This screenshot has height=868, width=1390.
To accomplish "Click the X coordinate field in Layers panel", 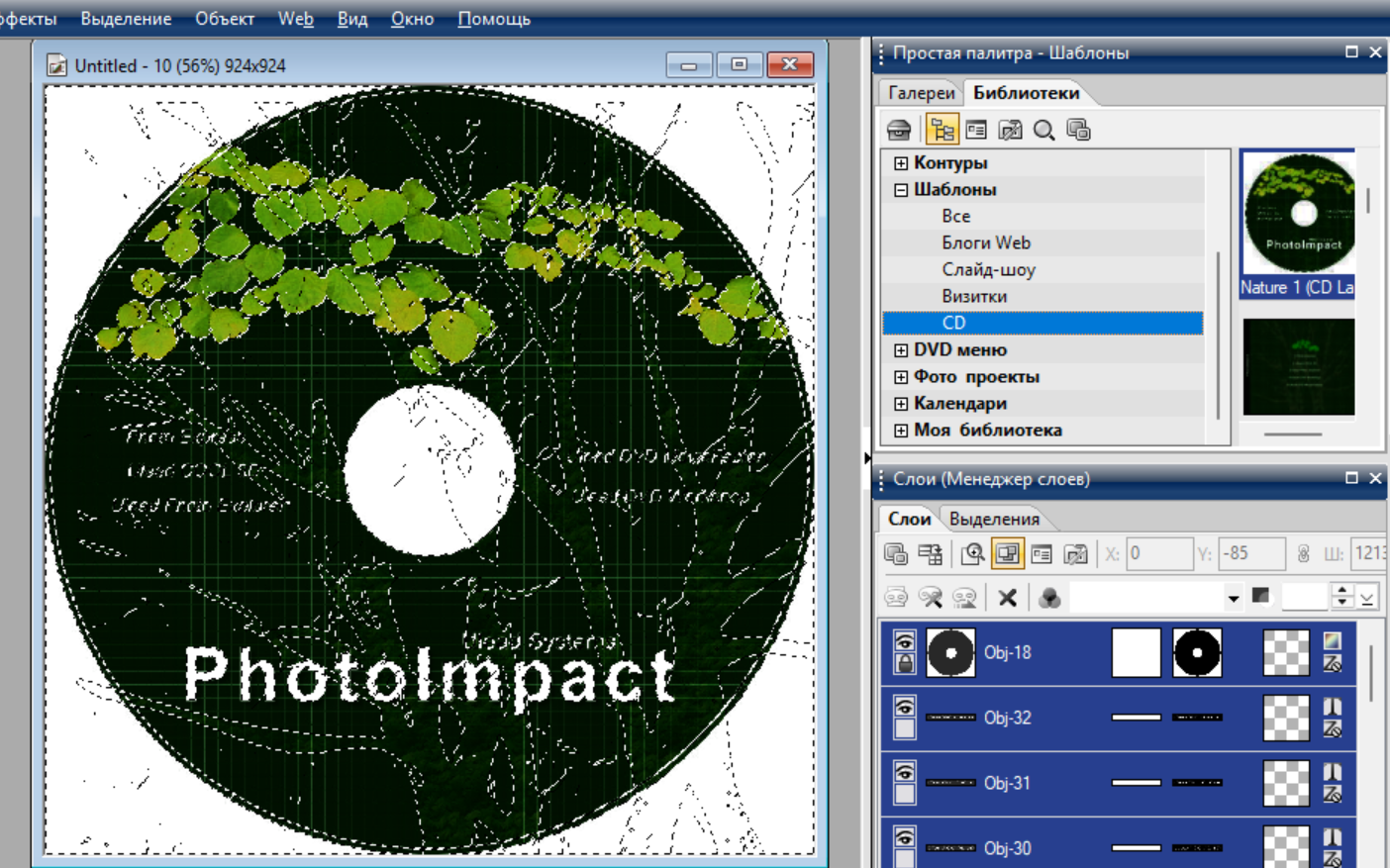I will (x=1159, y=554).
